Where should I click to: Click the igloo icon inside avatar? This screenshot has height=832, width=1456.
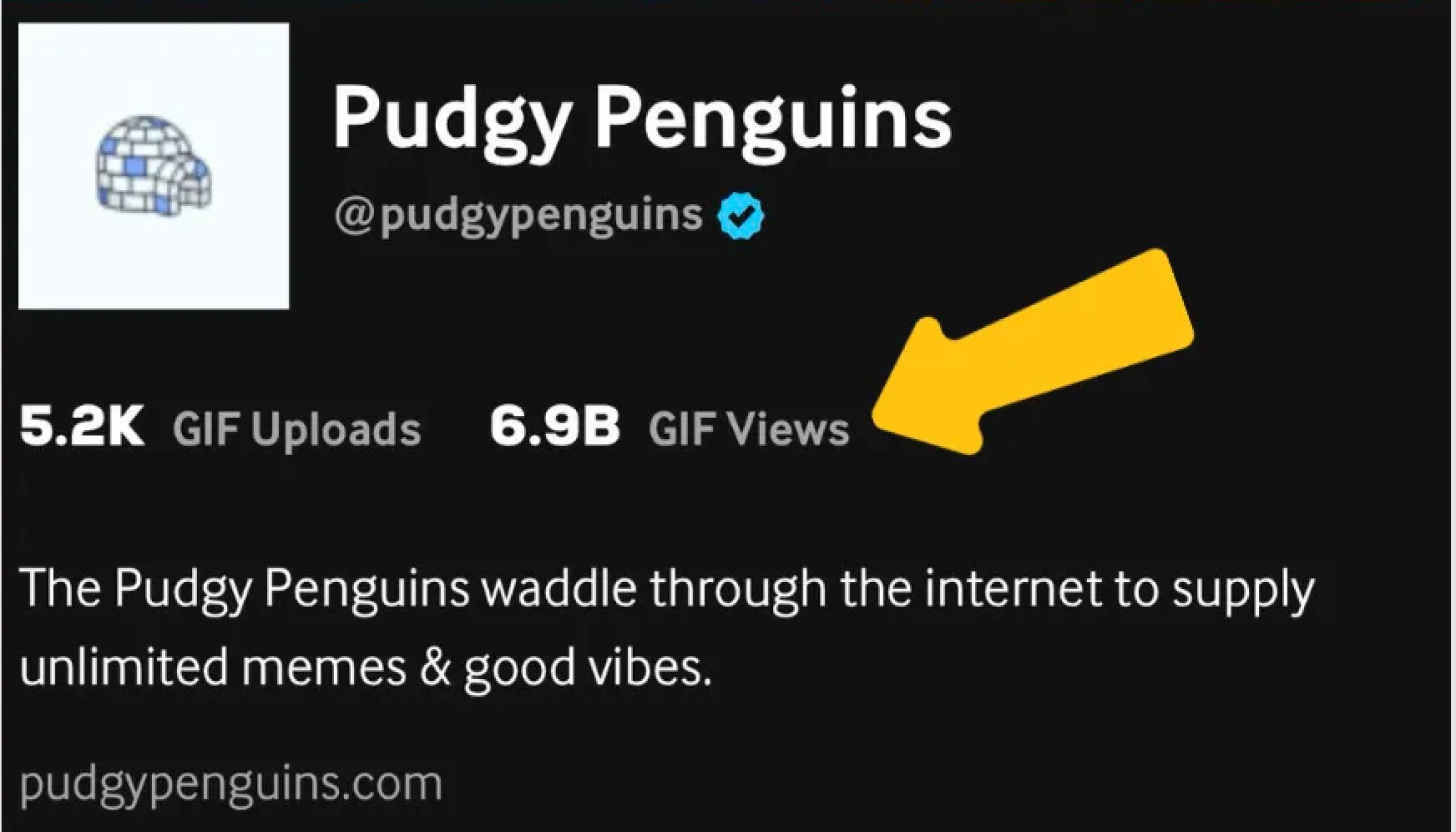click(153, 166)
